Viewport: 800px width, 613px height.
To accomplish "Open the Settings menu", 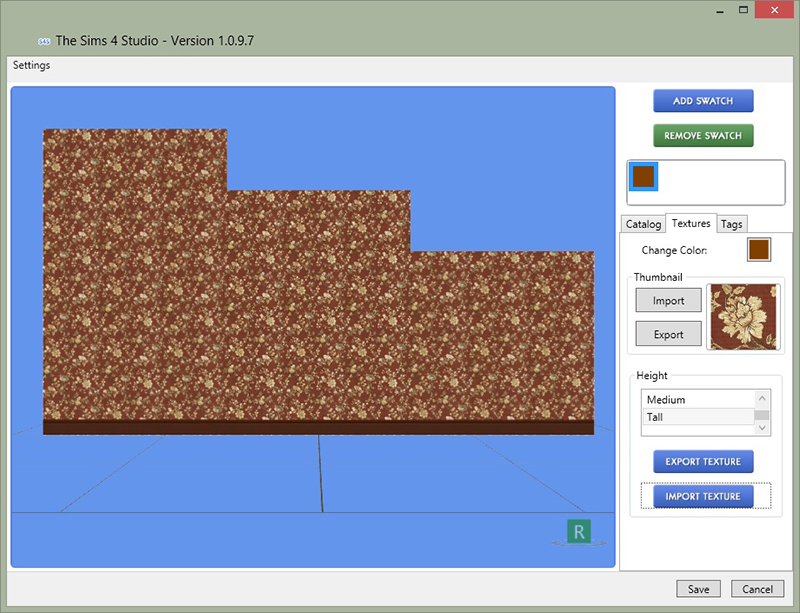I will click(31, 66).
